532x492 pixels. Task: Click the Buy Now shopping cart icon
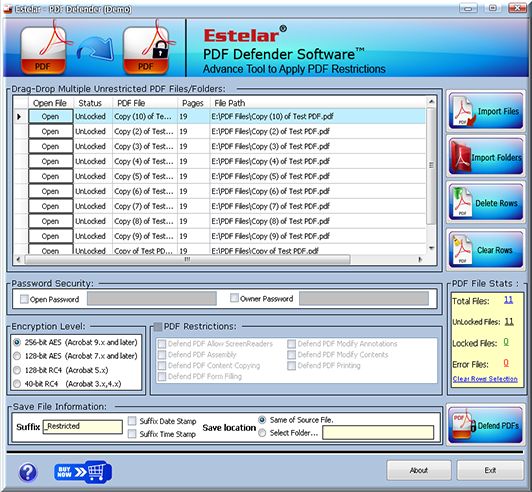[83, 472]
